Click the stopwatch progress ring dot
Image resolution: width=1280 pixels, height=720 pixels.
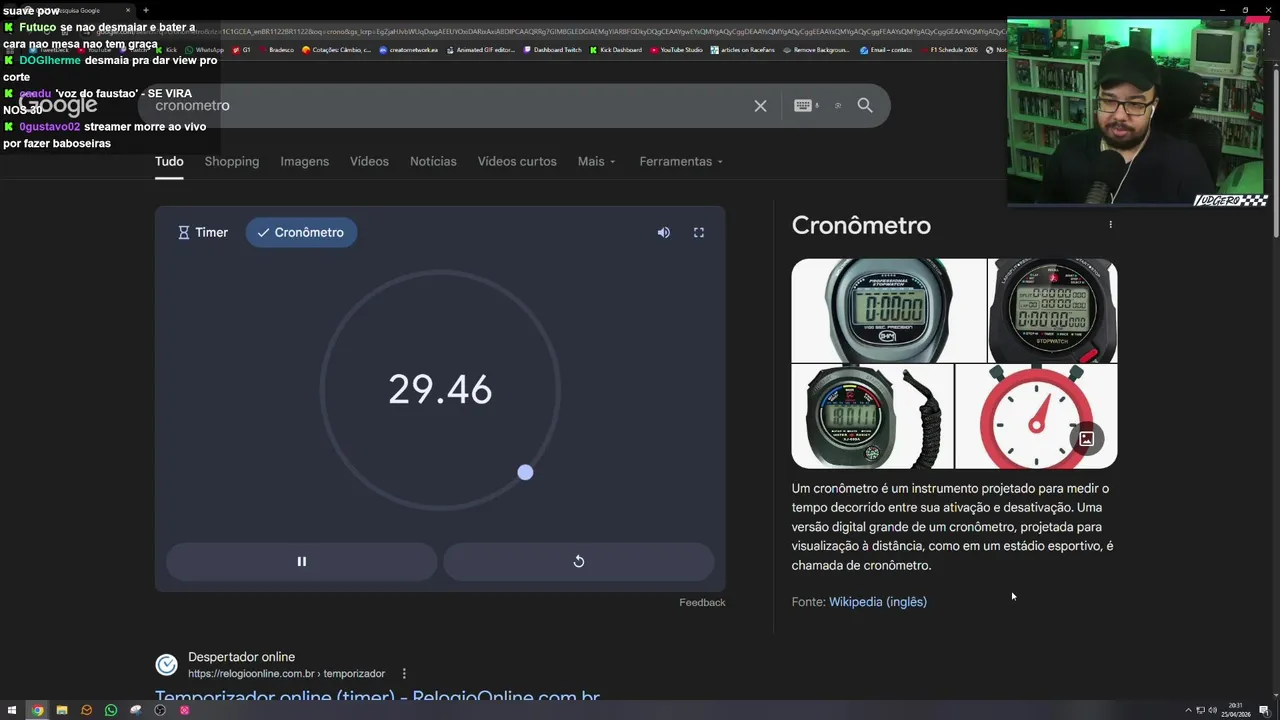click(x=525, y=472)
